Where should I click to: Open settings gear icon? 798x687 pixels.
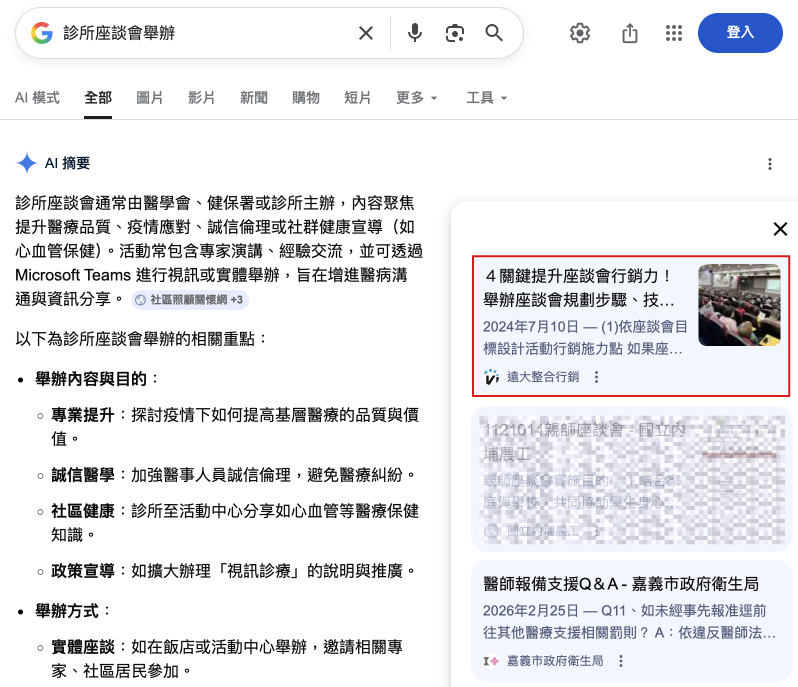click(580, 33)
